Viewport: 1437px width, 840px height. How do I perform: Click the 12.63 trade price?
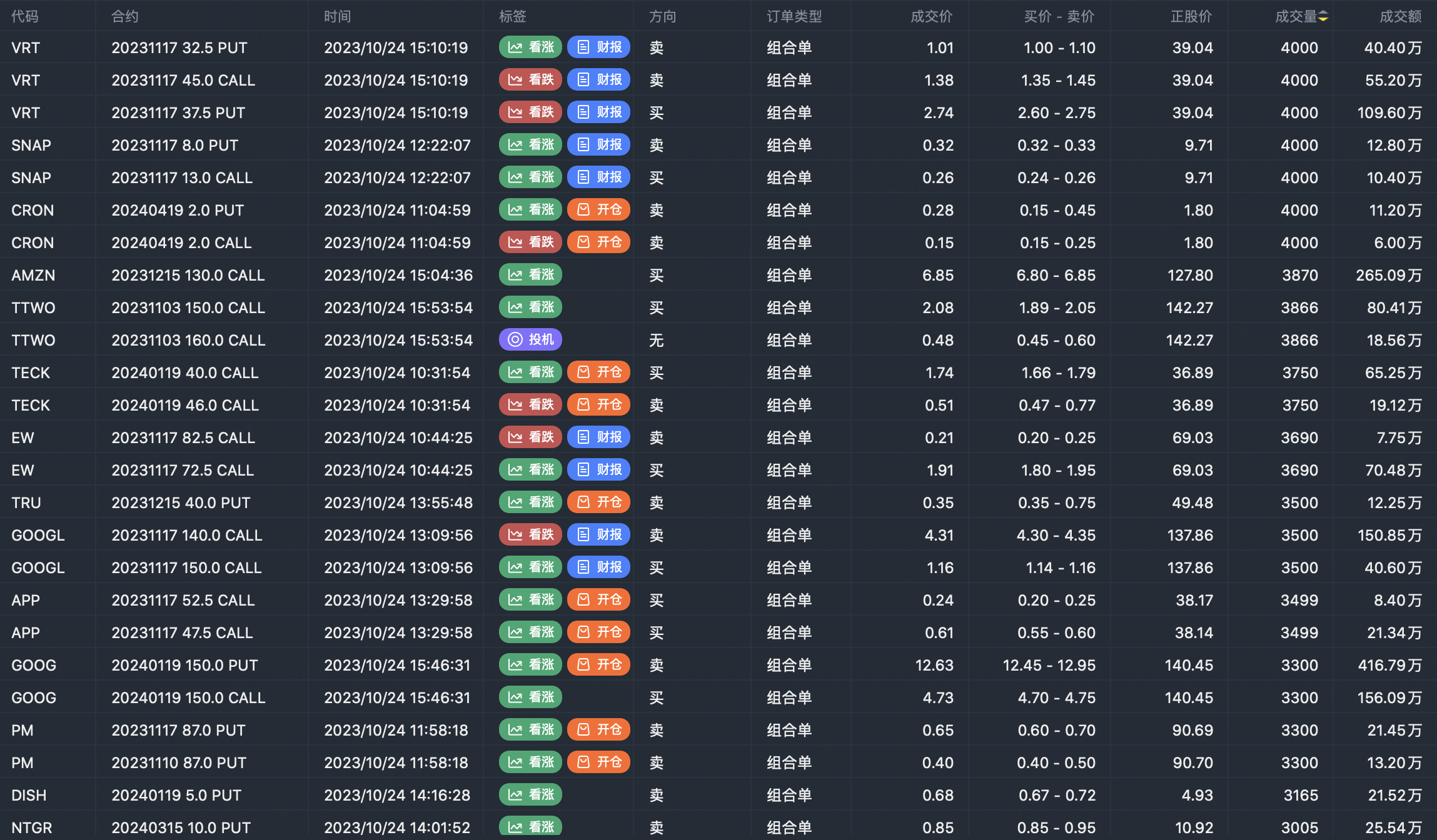coord(934,666)
